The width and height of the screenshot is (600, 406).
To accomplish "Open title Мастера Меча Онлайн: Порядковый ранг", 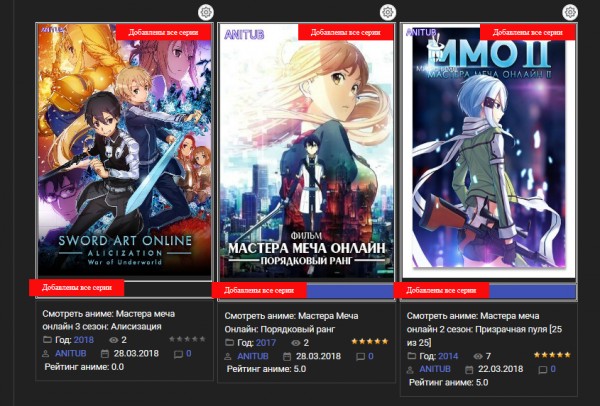I will [291, 322].
